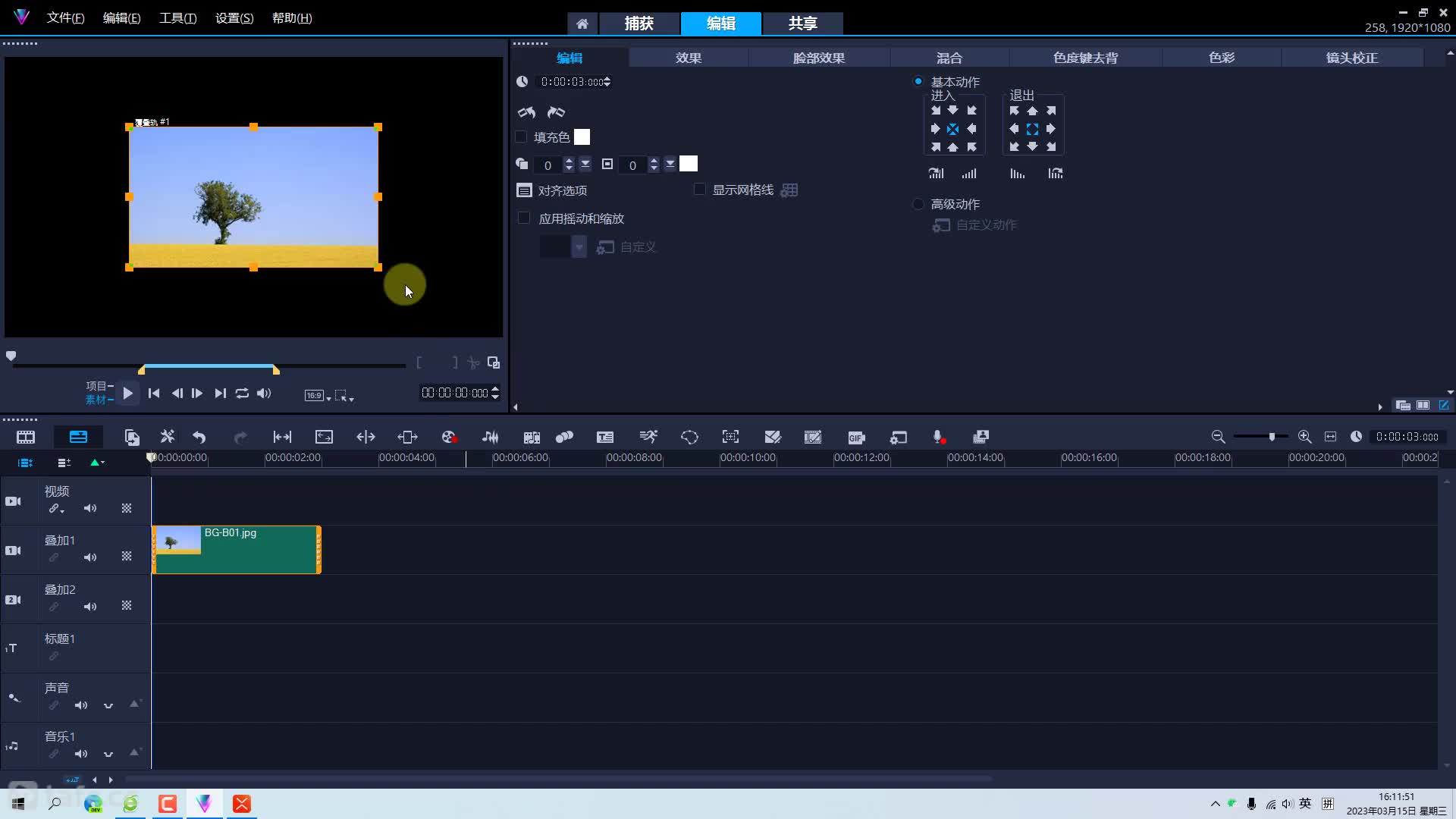Open the 文件(F) menu
The image size is (1456, 819).
coord(65,18)
